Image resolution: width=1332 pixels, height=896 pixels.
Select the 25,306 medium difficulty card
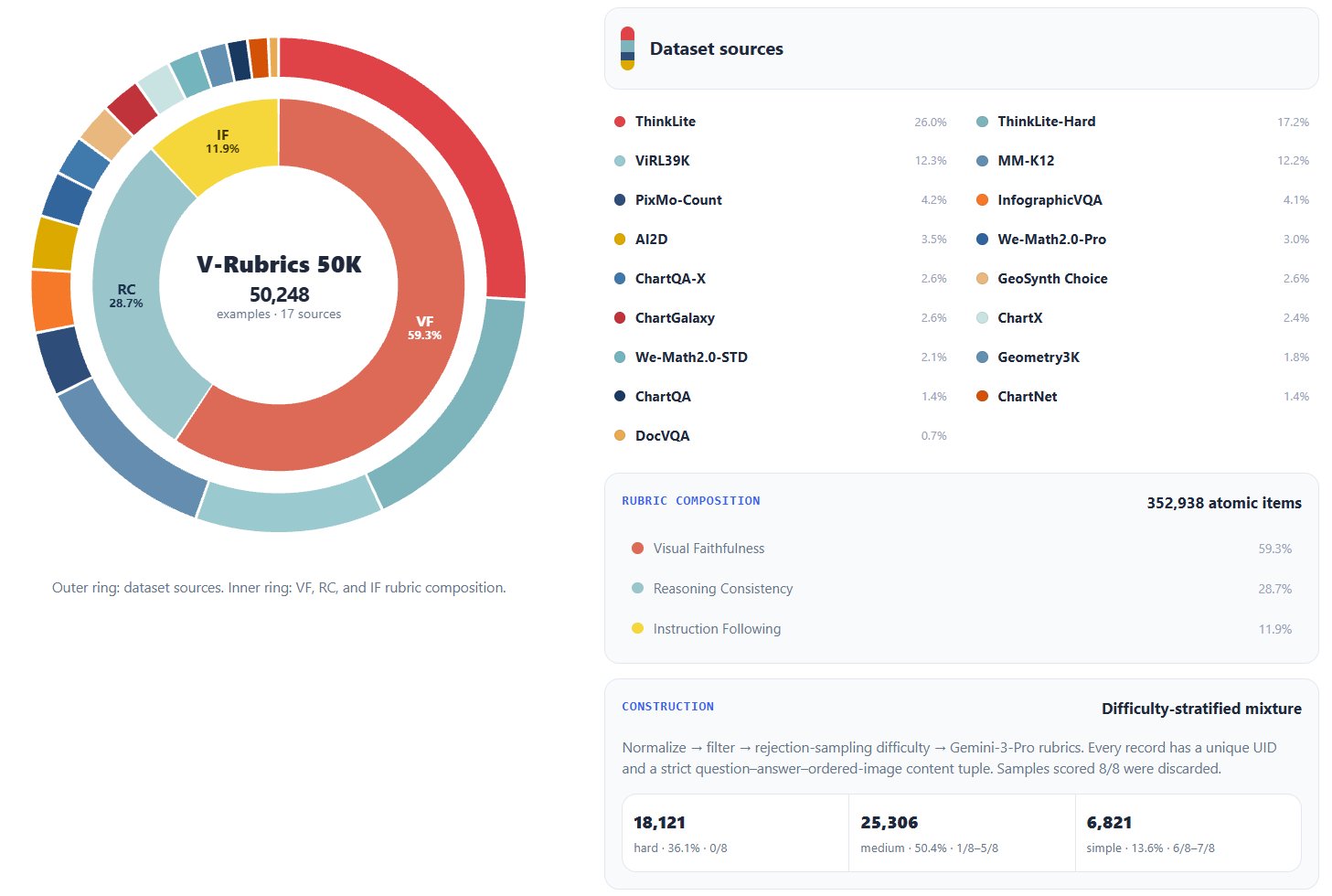(x=962, y=833)
